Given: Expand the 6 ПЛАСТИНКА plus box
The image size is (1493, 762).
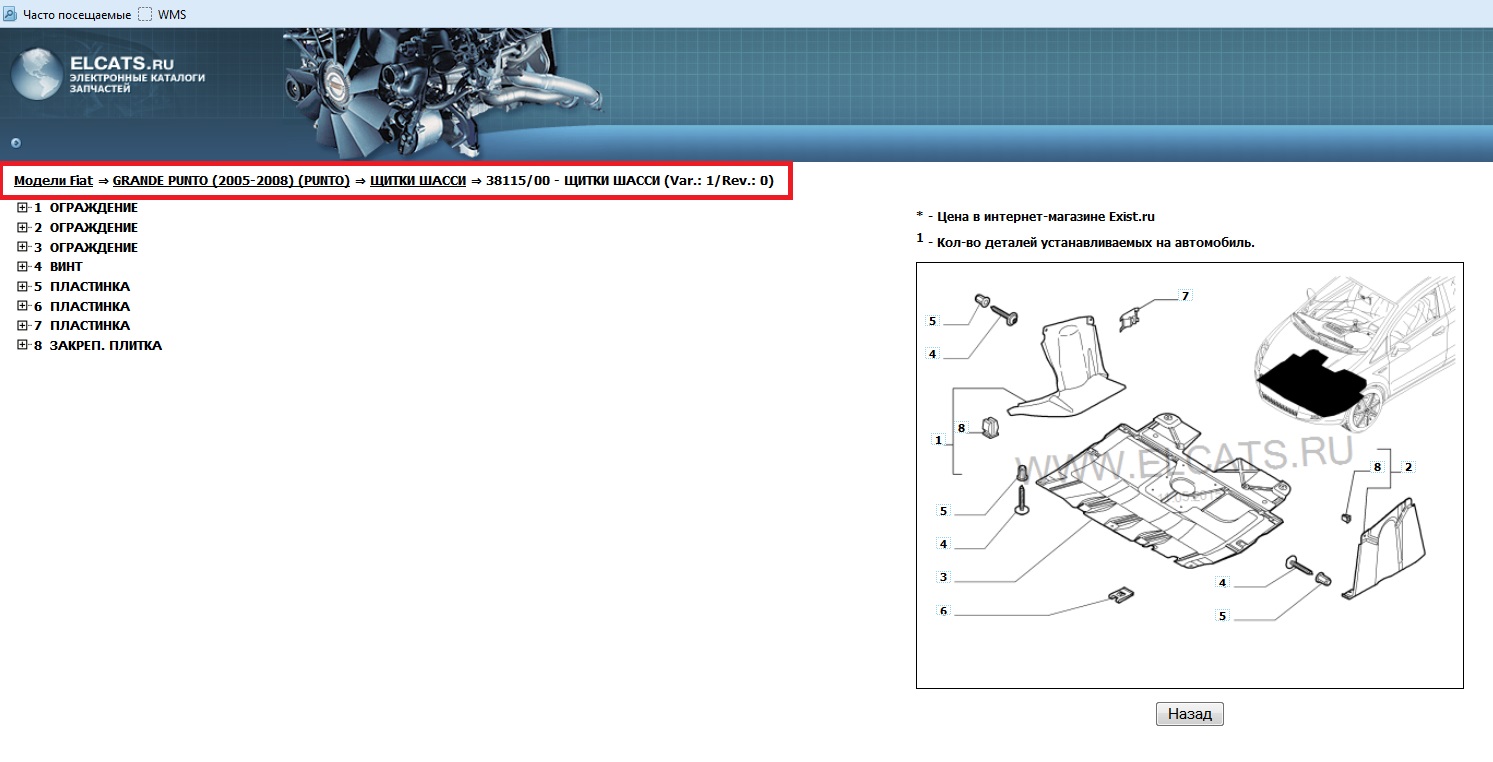Looking at the screenshot, I should 22,306.
